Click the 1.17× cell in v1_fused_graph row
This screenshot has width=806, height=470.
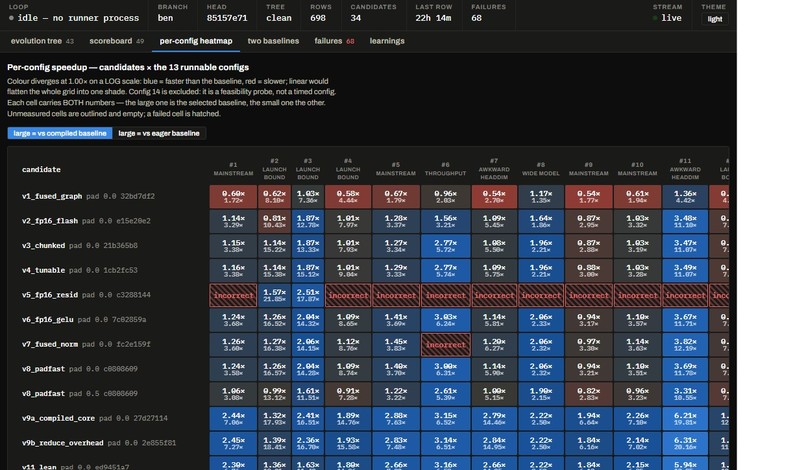coord(541,196)
